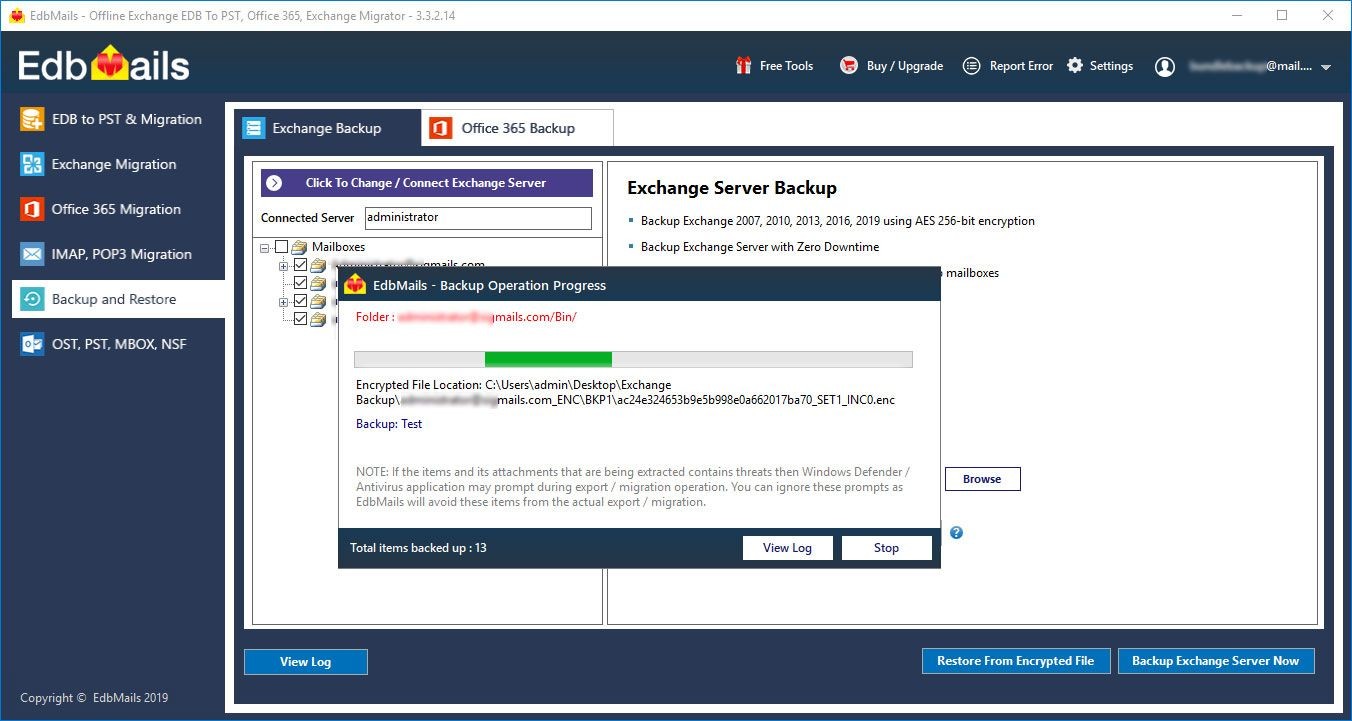Click the EdbMails logo in header
1352x721 pixels.
[104, 65]
